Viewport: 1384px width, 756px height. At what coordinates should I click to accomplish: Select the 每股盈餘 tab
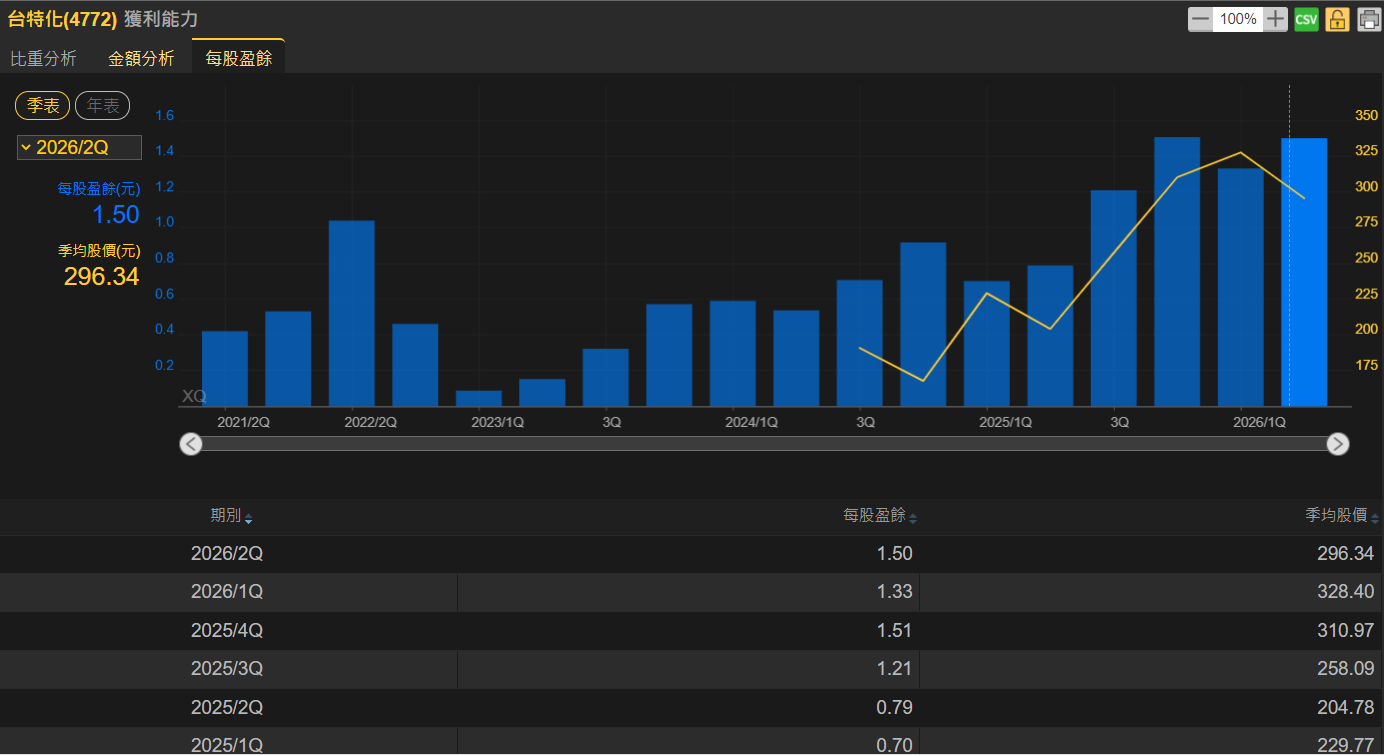238,58
